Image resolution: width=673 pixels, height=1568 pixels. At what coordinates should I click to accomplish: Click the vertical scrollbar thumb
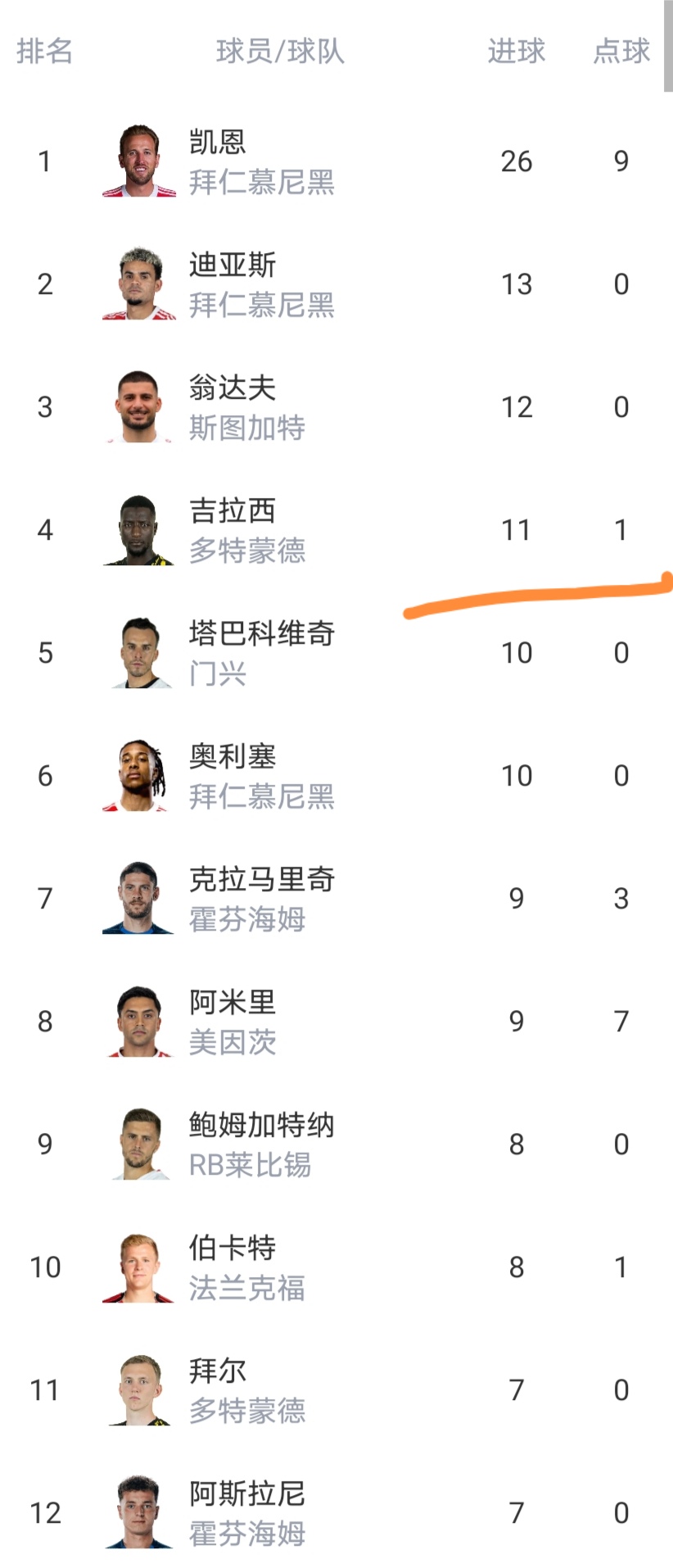pos(668,45)
